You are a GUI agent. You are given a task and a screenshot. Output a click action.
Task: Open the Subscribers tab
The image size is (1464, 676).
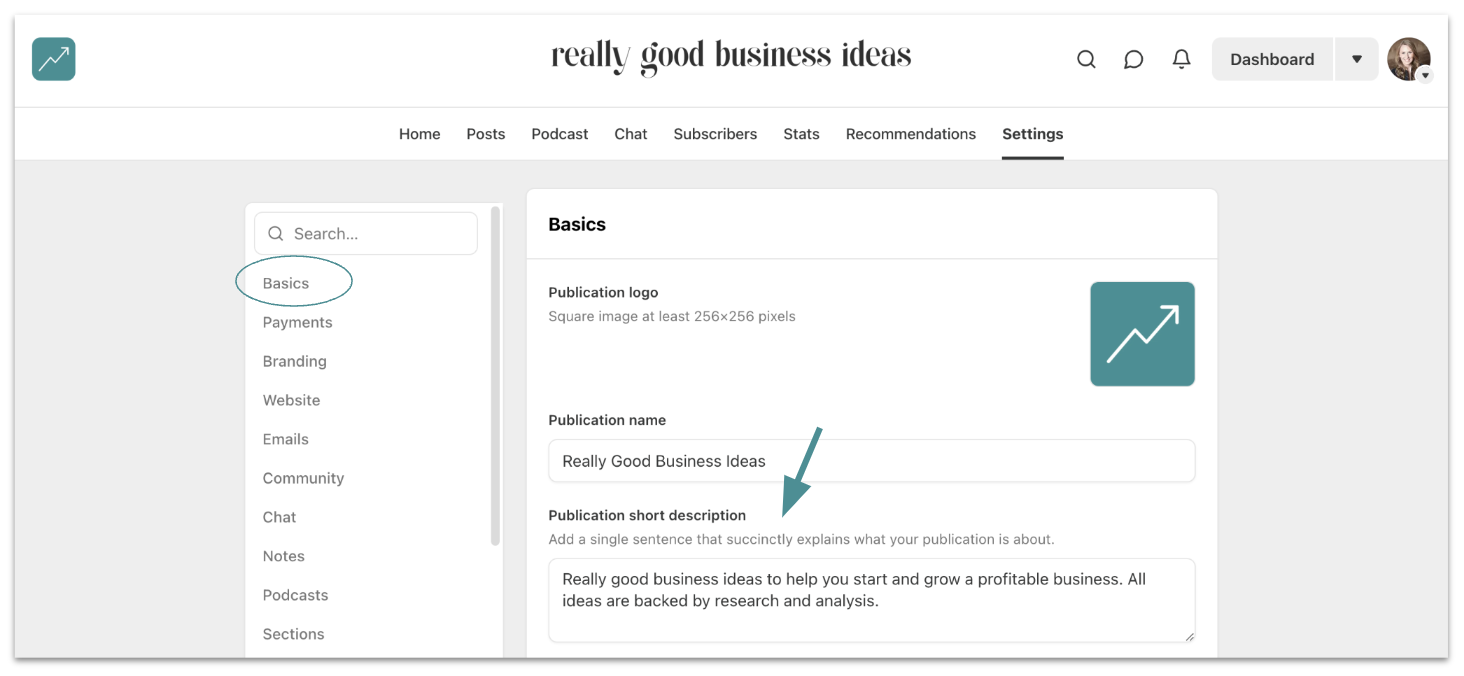click(x=715, y=134)
